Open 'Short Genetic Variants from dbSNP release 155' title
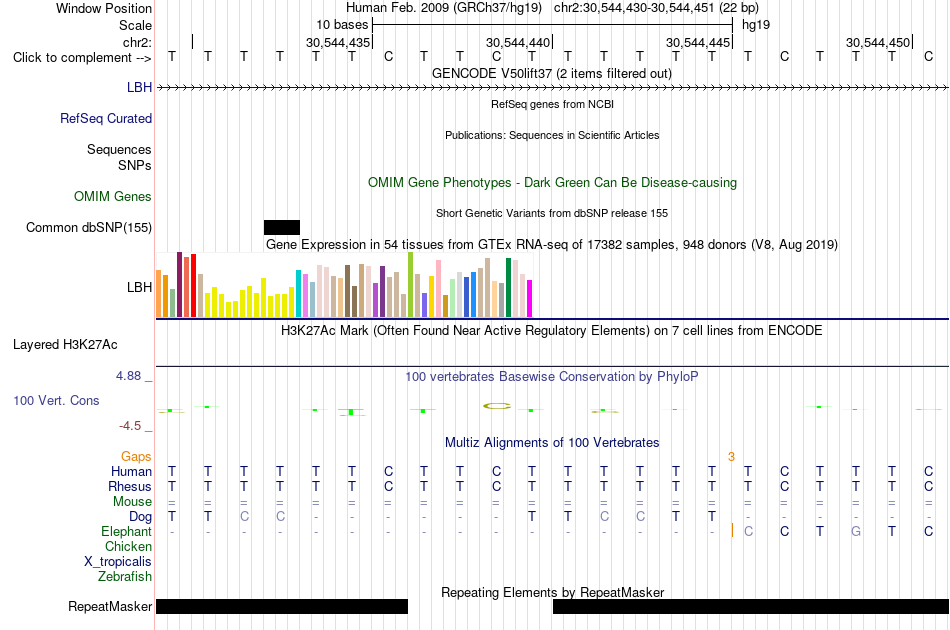 point(552,213)
